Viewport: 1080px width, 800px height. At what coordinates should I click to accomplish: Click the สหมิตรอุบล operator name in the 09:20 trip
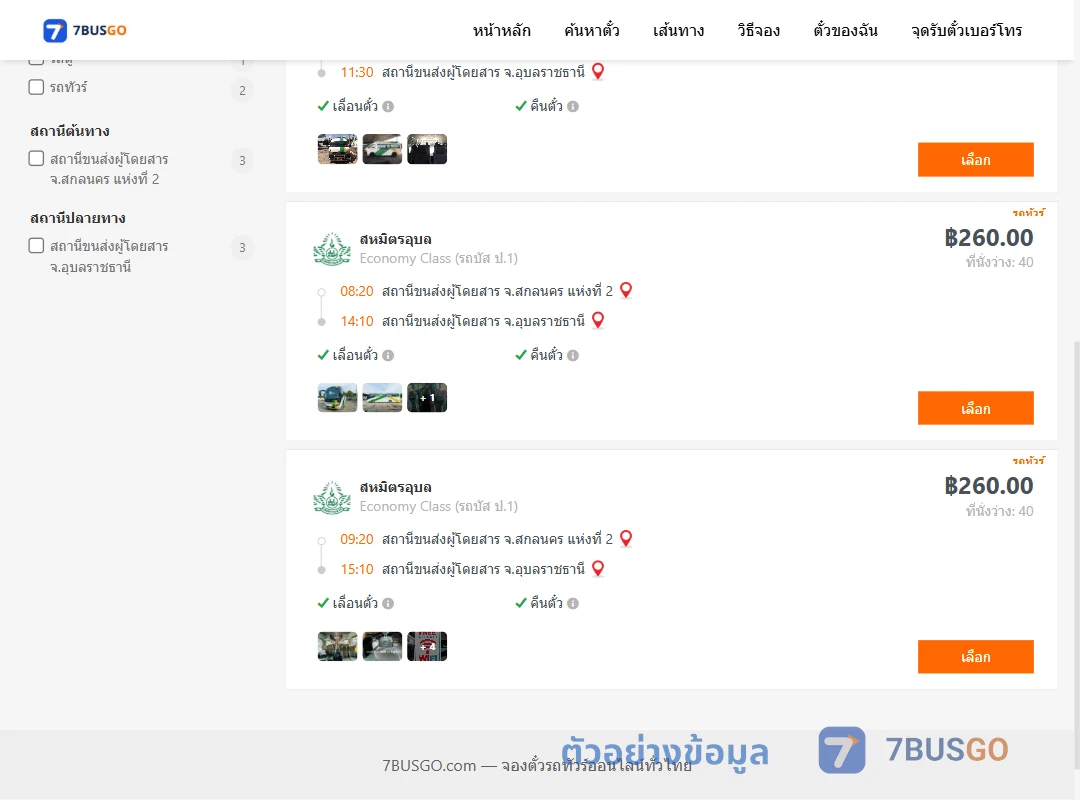(395, 487)
